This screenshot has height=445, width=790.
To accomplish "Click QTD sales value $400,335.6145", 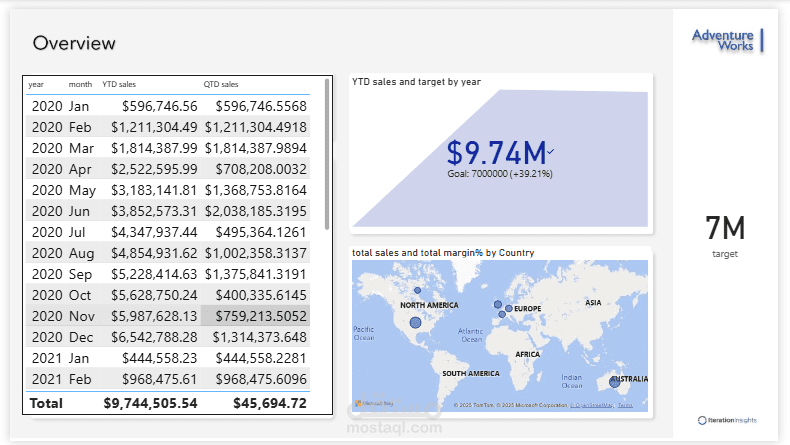I will [261, 295].
